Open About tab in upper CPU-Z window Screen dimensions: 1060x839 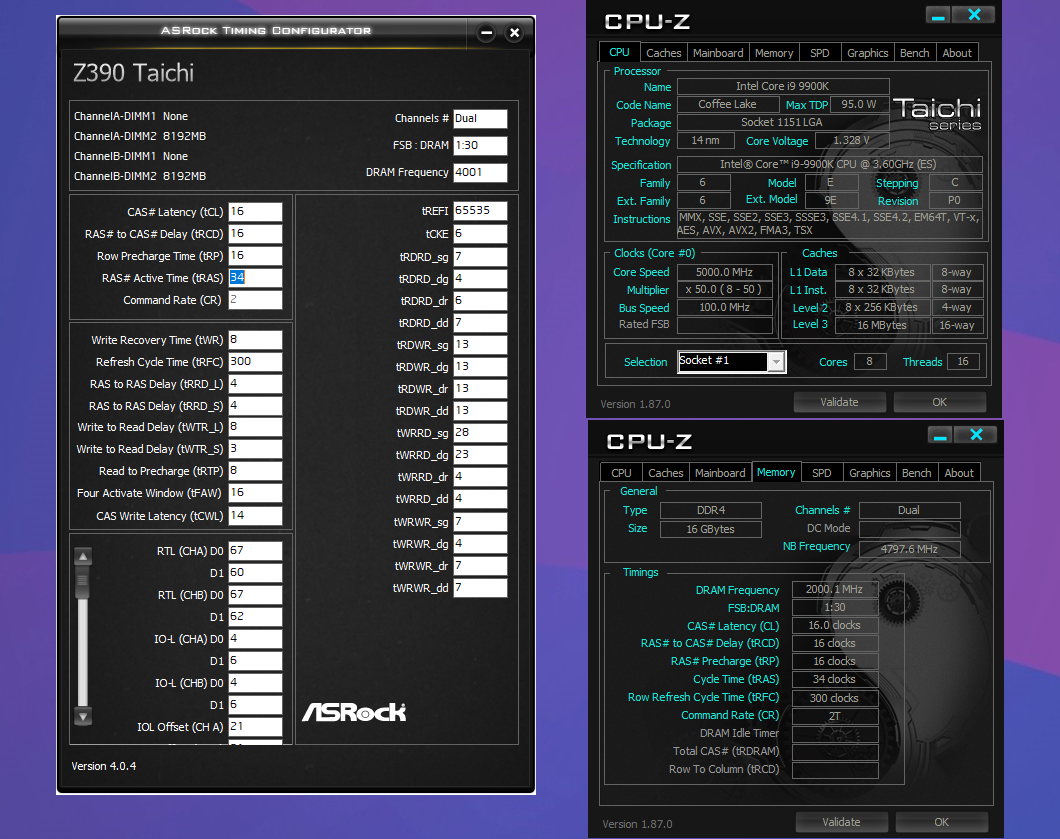point(957,53)
